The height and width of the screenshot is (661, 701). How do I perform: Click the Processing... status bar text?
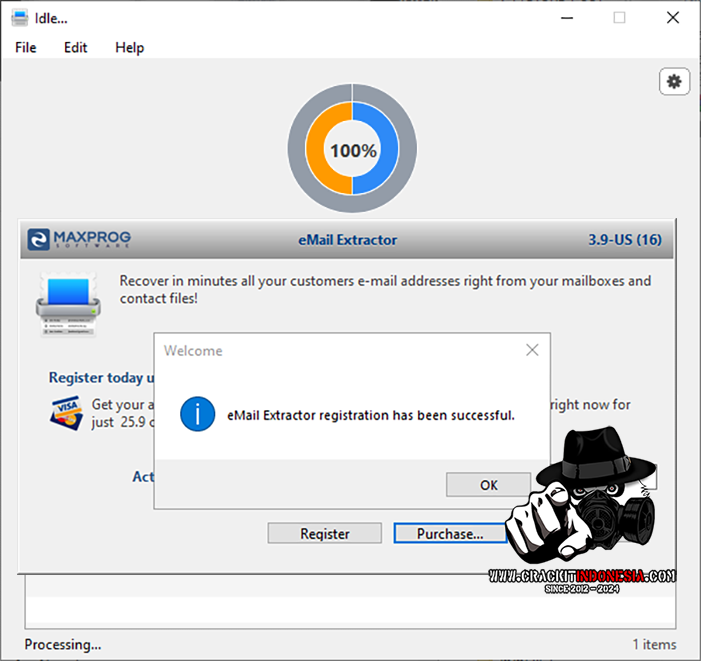[x=63, y=645]
